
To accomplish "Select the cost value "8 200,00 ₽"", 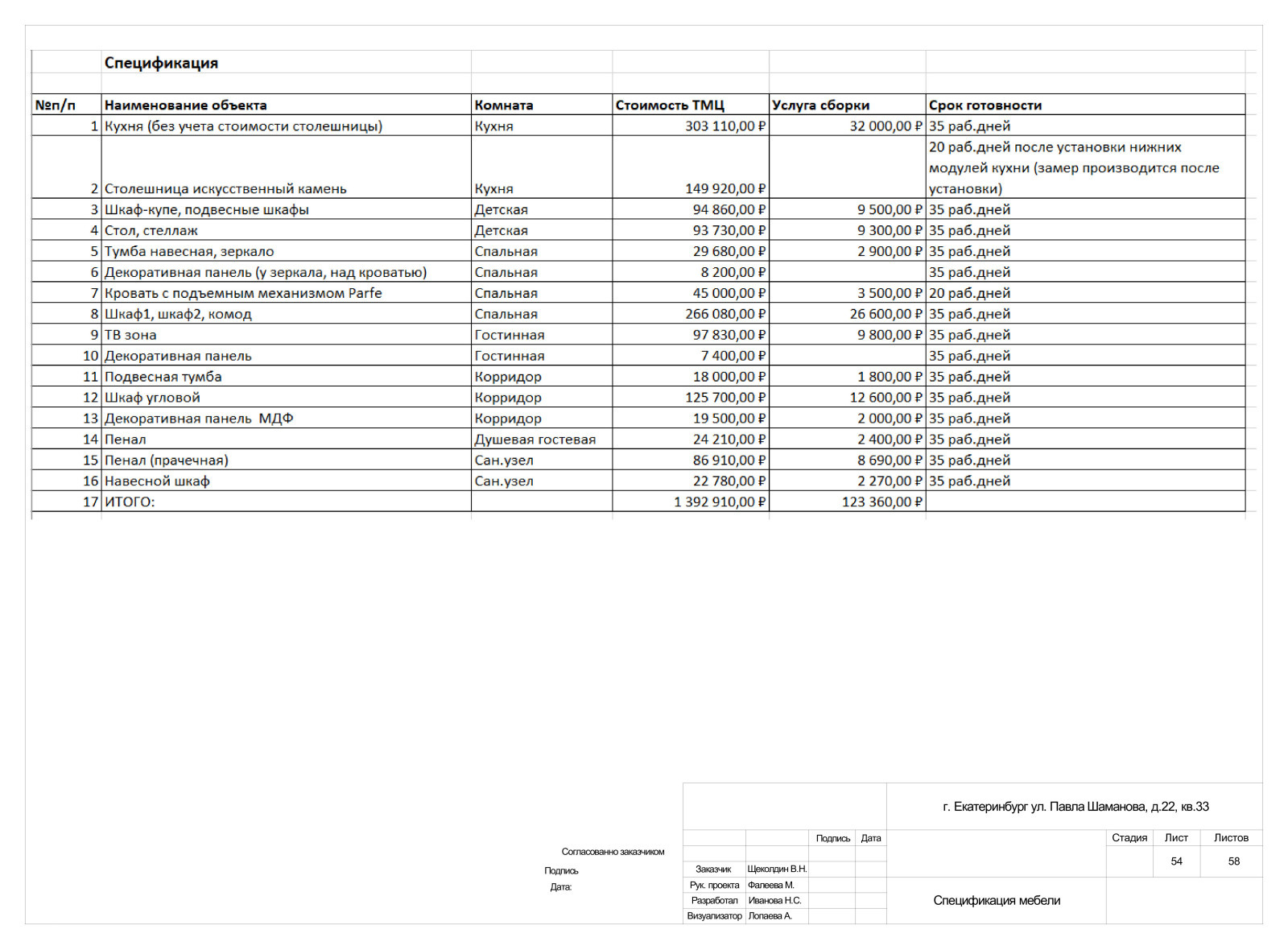I will pyautogui.click(x=733, y=272).
